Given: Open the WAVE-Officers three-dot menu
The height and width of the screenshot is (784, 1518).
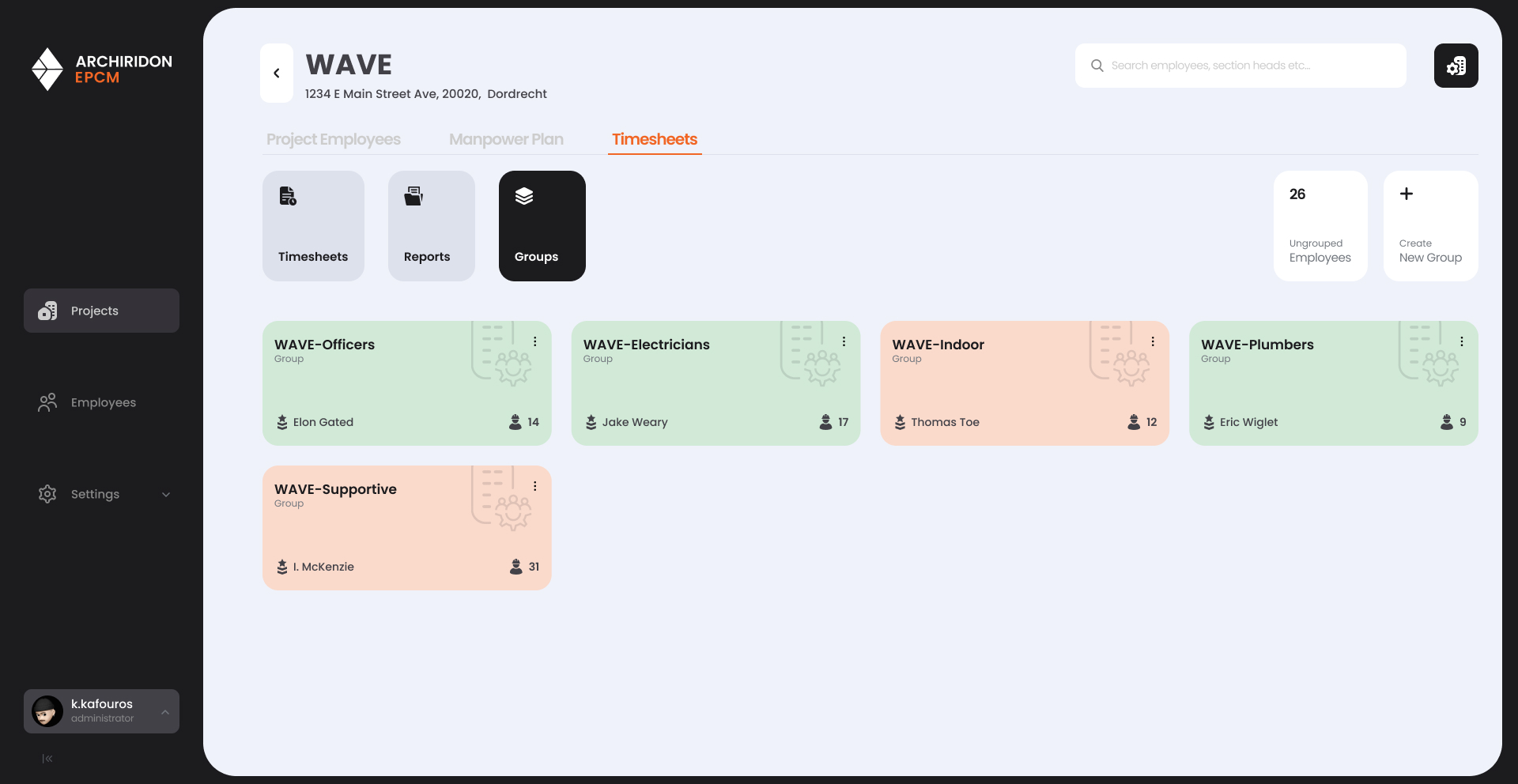Looking at the screenshot, I should coord(535,341).
